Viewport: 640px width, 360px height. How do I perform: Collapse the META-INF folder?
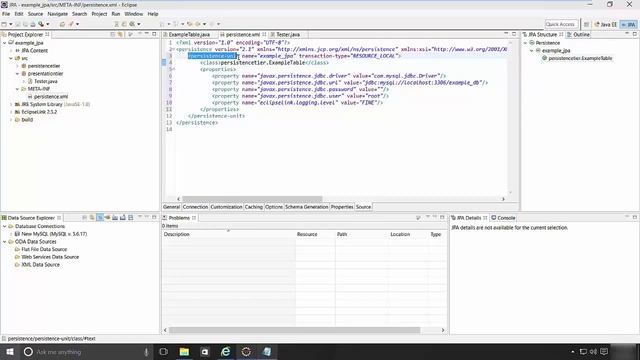pos(18,89)
